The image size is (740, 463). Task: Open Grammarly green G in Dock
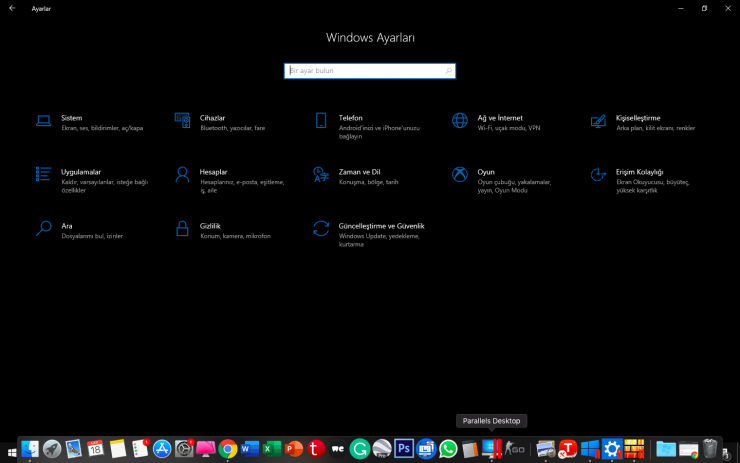[360, 449]
